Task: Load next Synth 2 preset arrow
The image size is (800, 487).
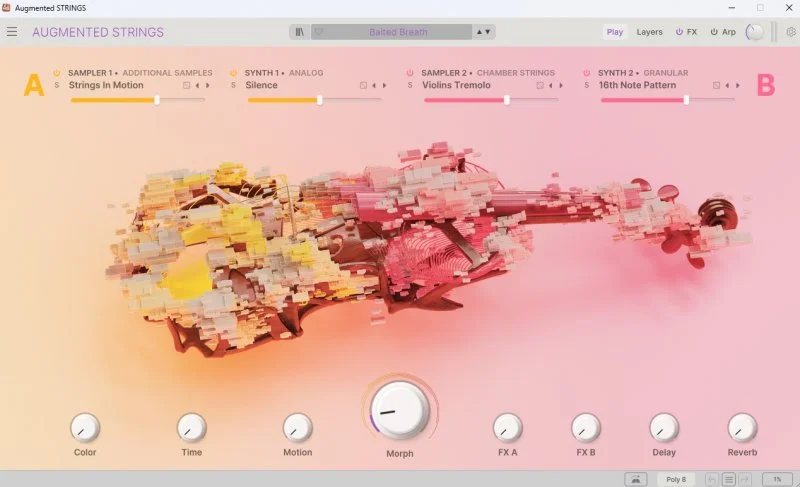Action: pos(737,85)
